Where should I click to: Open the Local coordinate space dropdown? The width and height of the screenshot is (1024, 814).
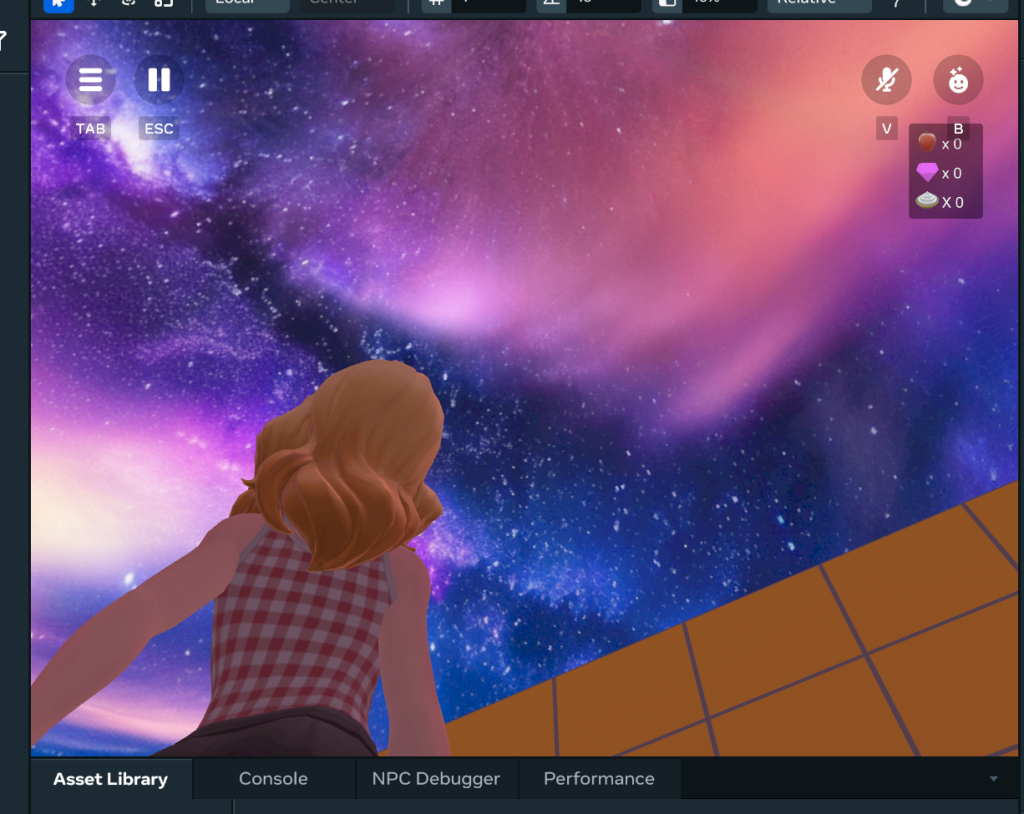(x=246, y=4)
